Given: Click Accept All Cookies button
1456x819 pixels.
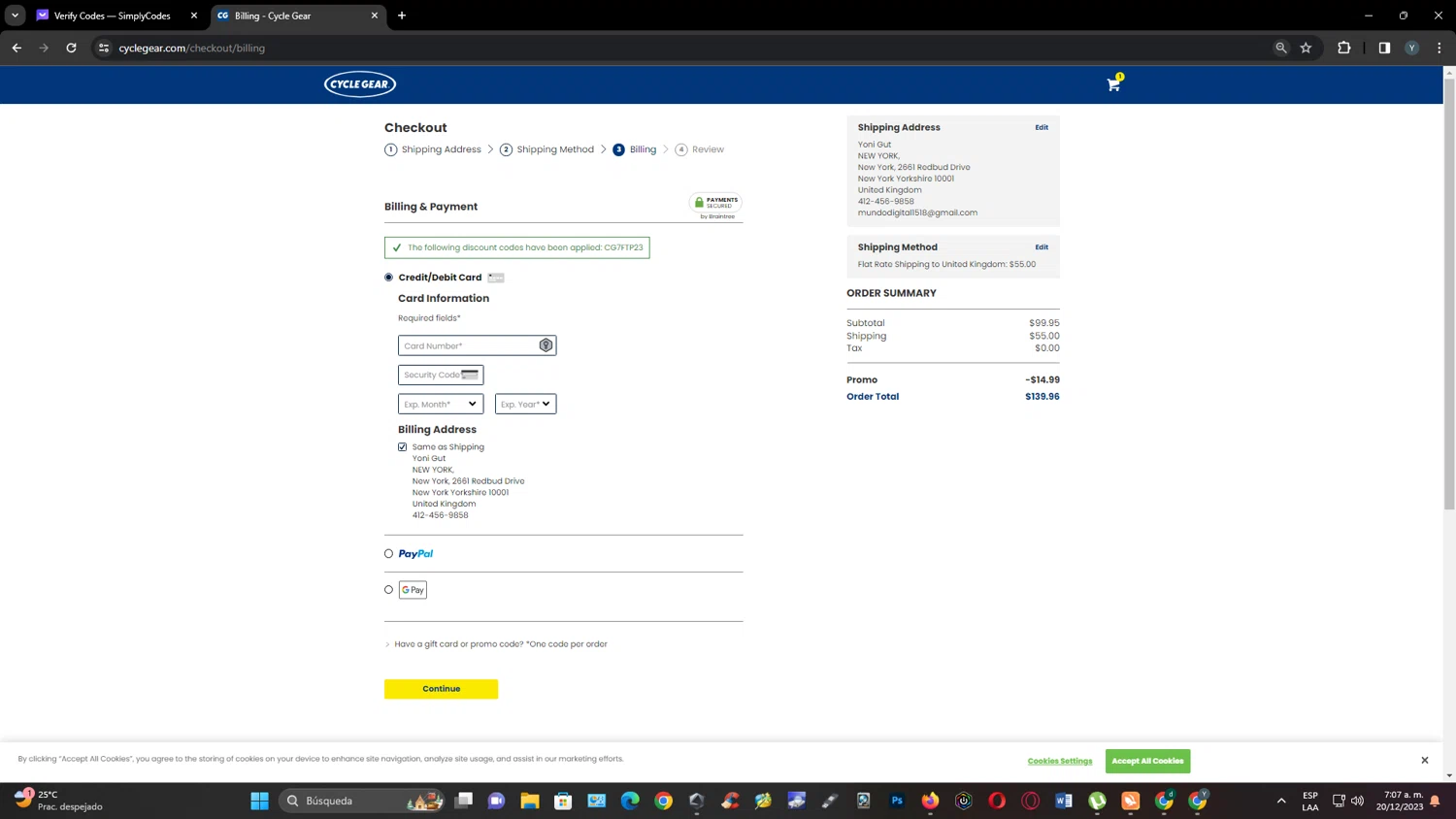Looking at the screenshot, I should point(1147,761).
